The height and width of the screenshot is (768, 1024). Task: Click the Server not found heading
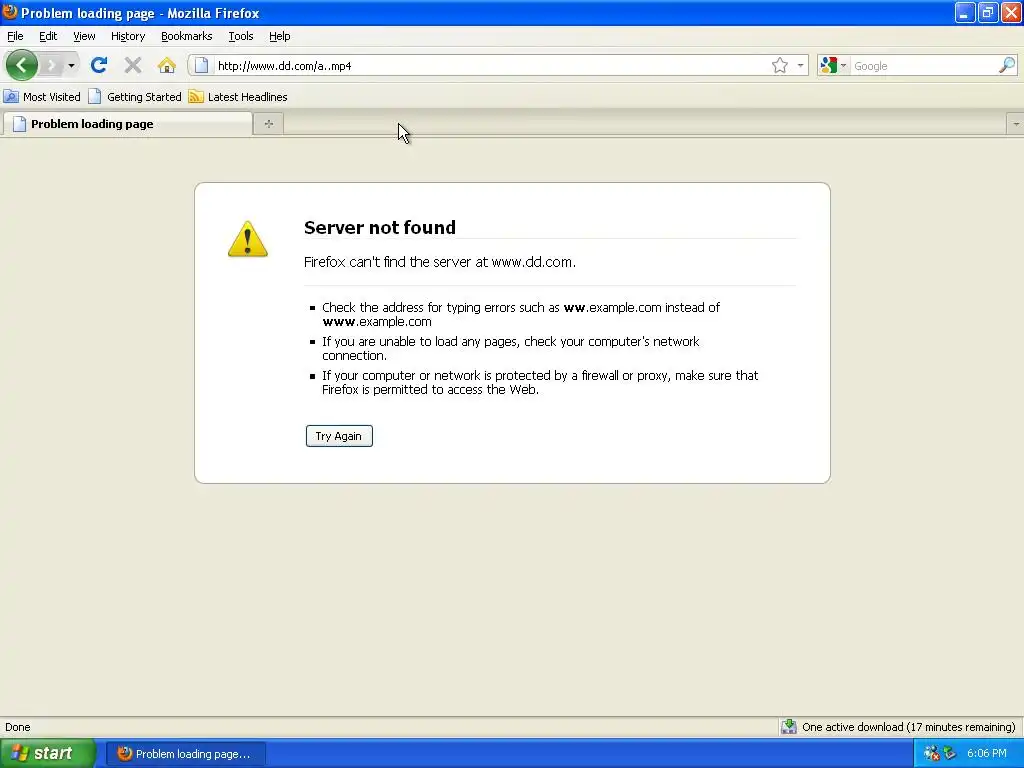[x=379, y=227]
